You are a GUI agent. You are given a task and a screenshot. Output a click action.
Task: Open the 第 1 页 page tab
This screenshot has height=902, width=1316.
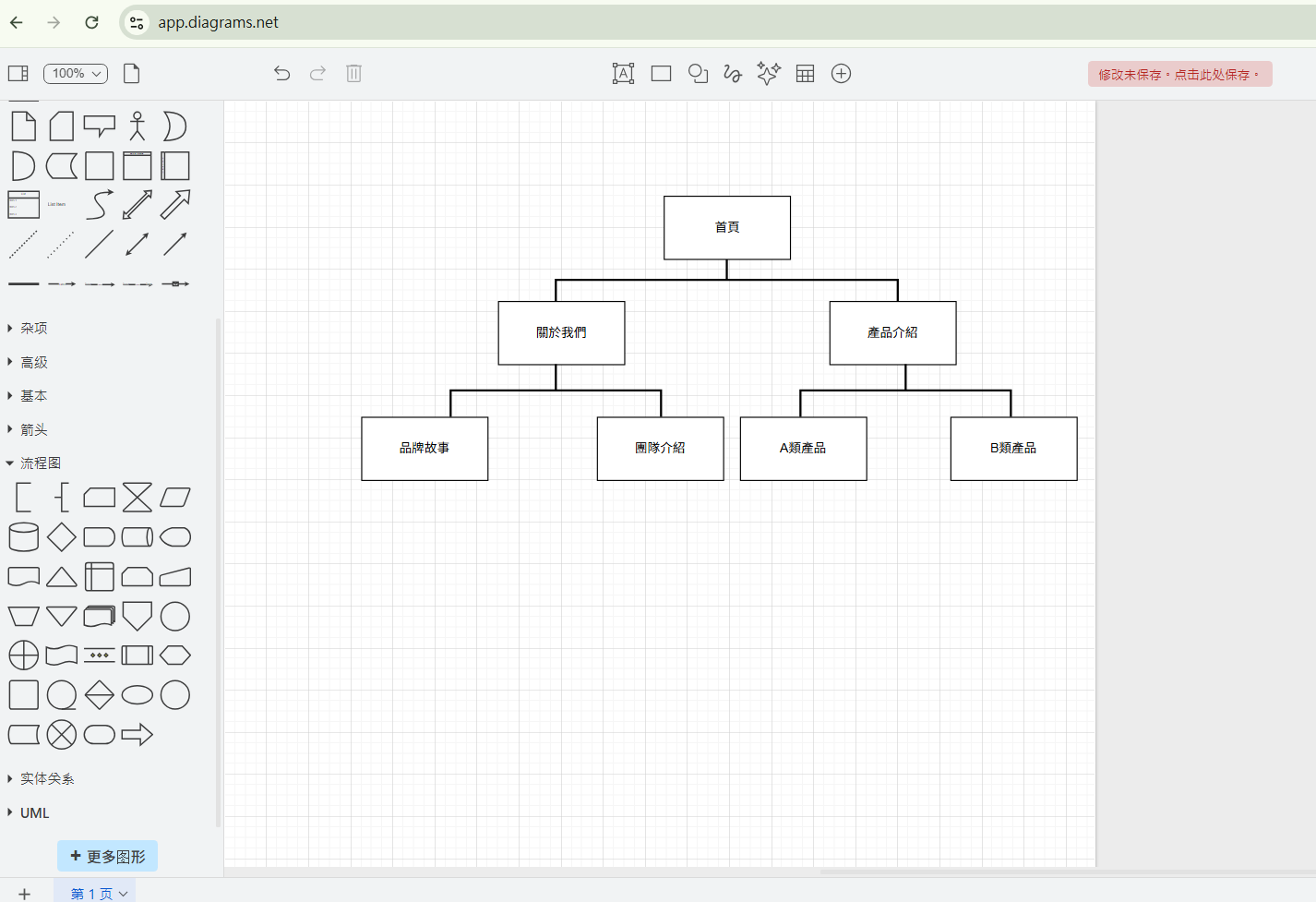(x=92, y=893)
